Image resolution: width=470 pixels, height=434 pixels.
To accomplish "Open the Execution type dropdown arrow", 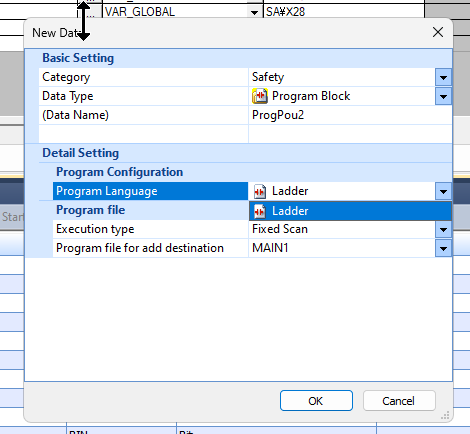I will (x=443, y=229).
